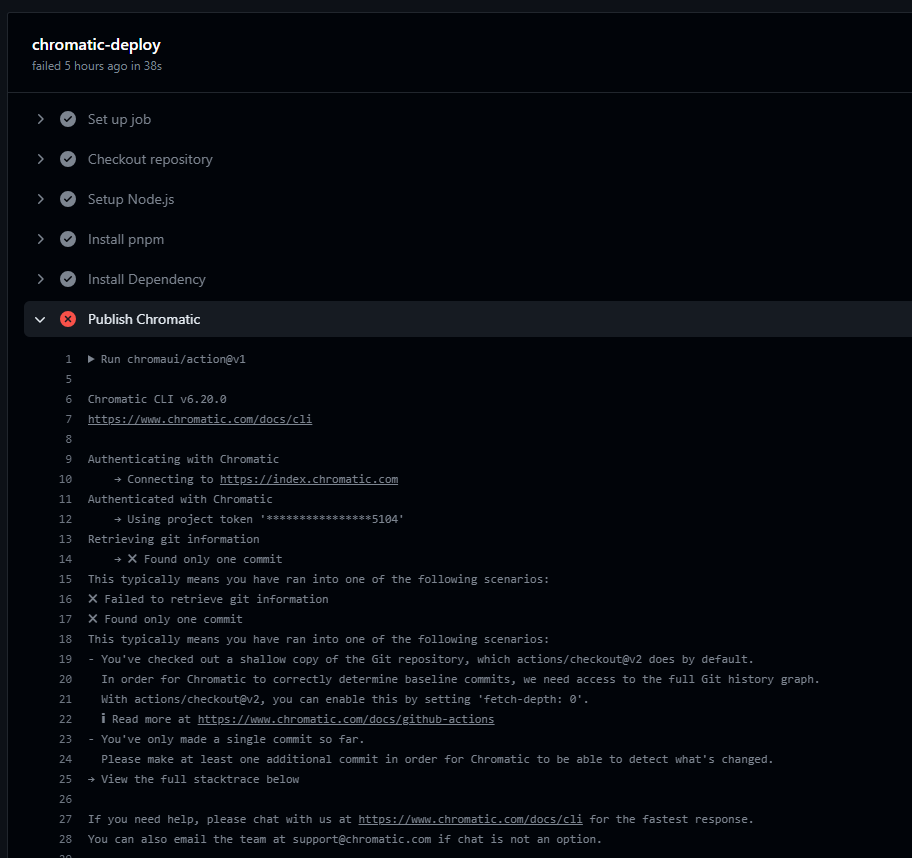Click the chromatic-deploy job title
Image resolution: width=912 pixels, height=858 pixels.
click(96, 45)
